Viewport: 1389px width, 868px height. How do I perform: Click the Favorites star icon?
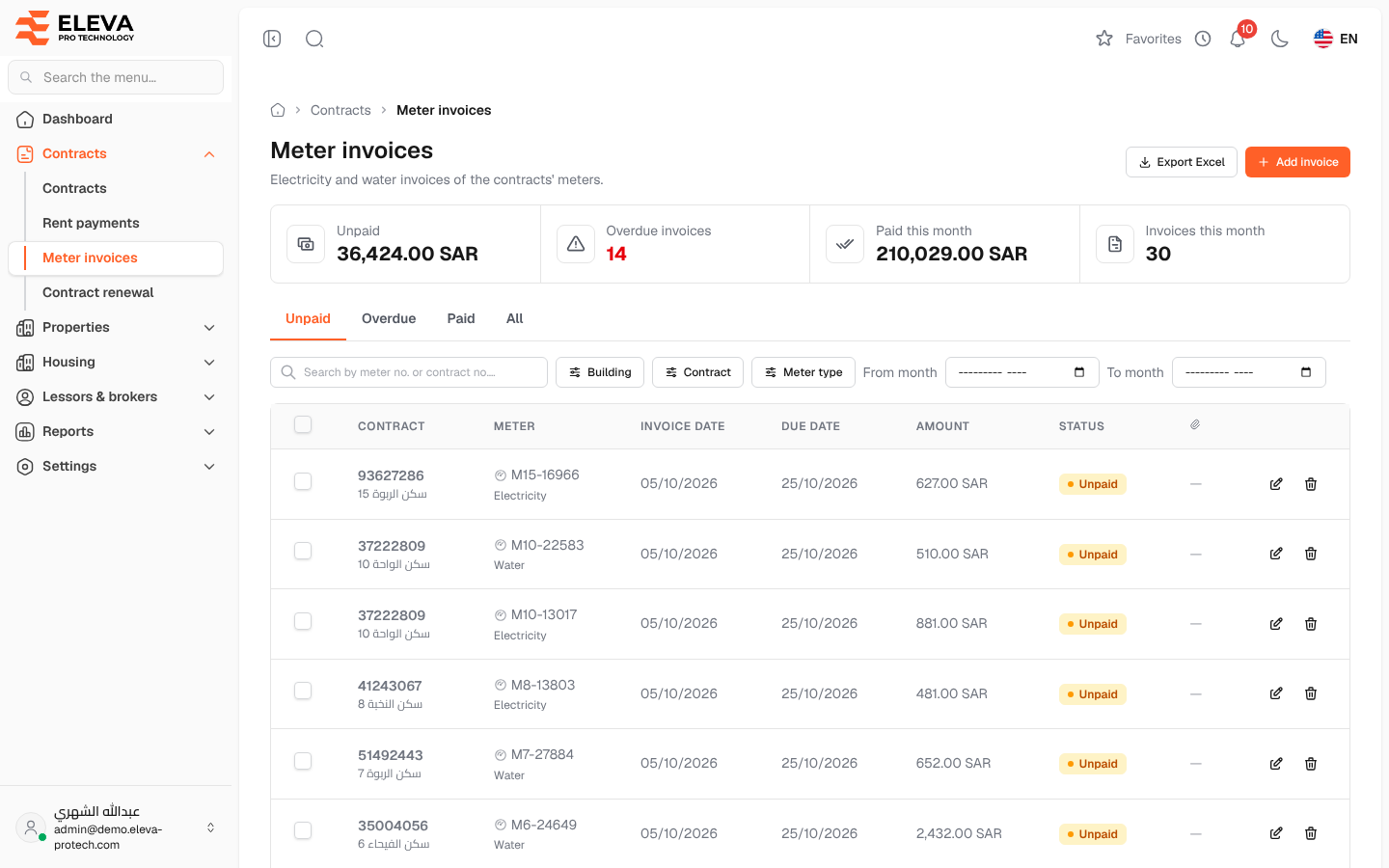pos(1104,39)
